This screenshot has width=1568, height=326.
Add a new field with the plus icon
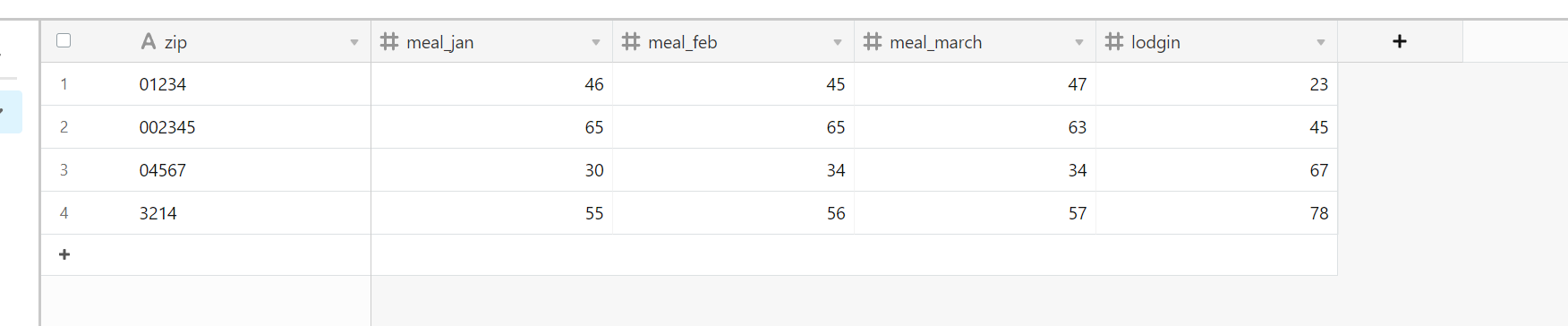(x=1400, y=41)
